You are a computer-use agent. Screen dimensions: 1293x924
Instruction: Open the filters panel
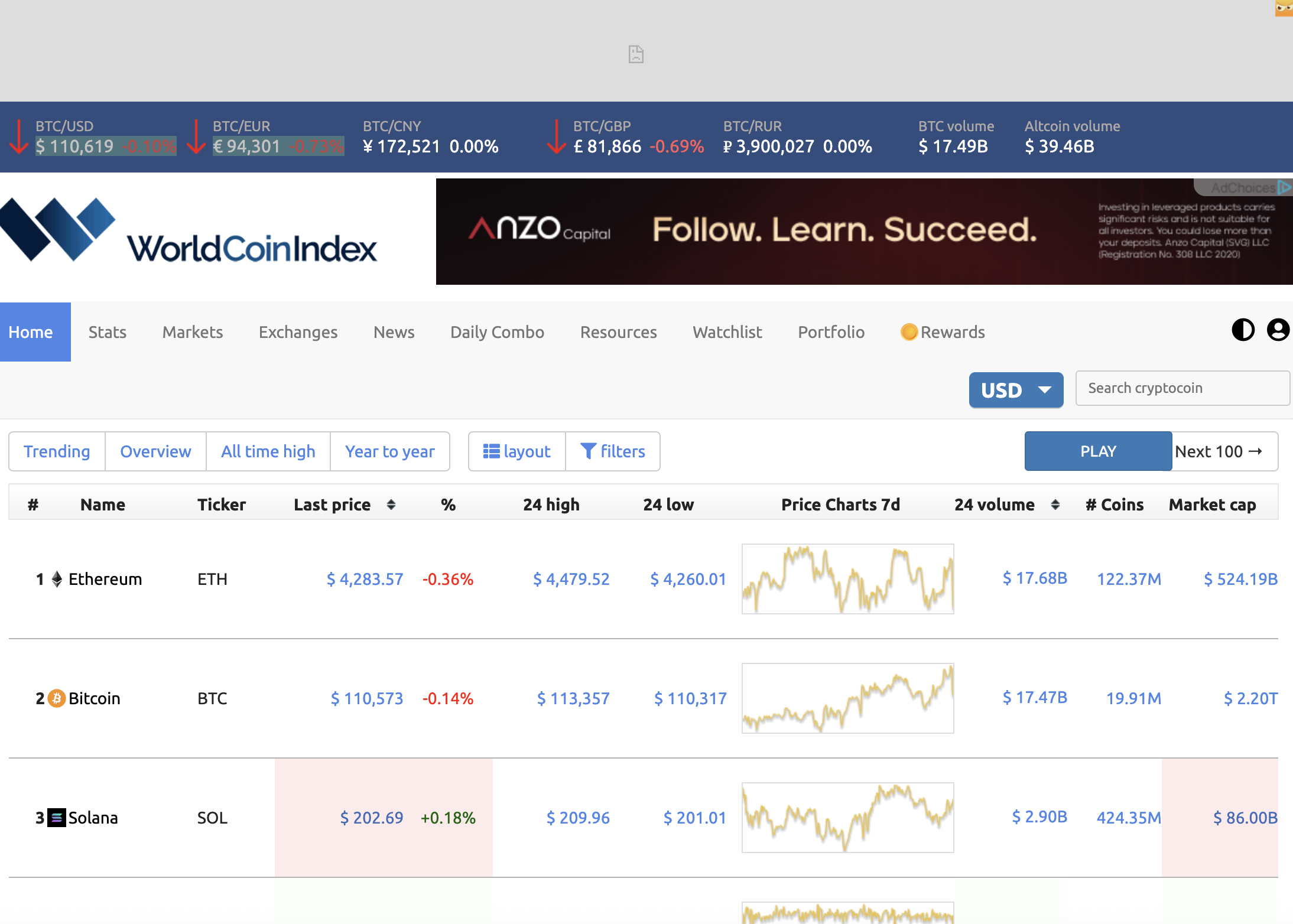pos(613,451)
